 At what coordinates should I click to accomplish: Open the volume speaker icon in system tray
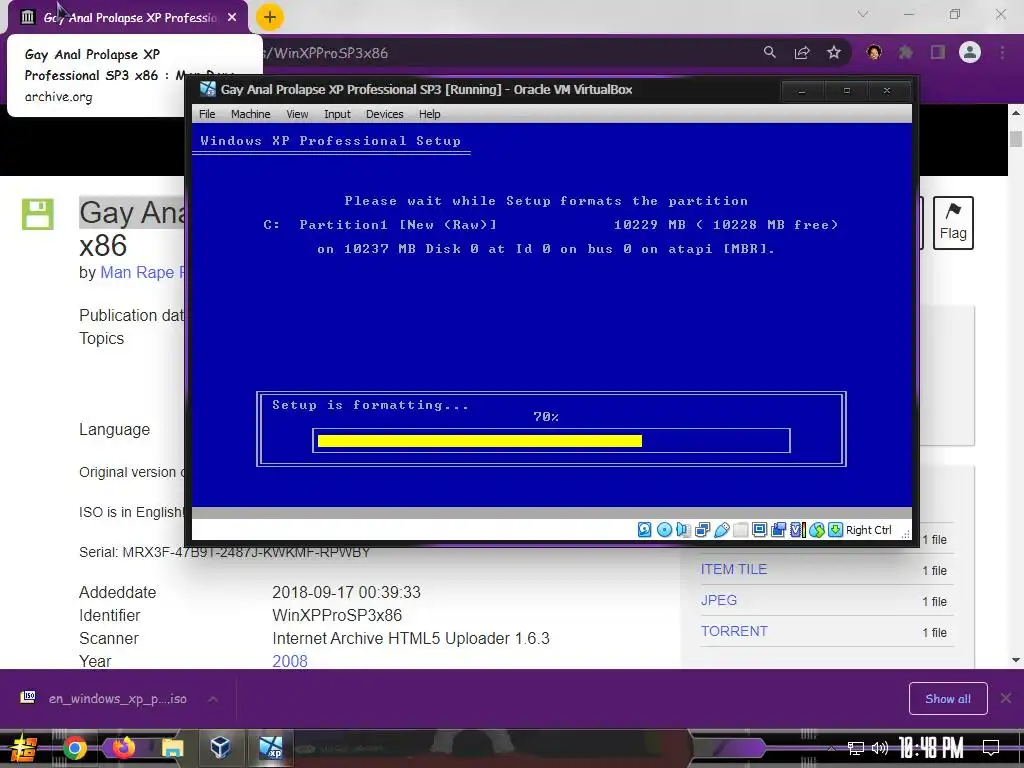coord(880,748)
